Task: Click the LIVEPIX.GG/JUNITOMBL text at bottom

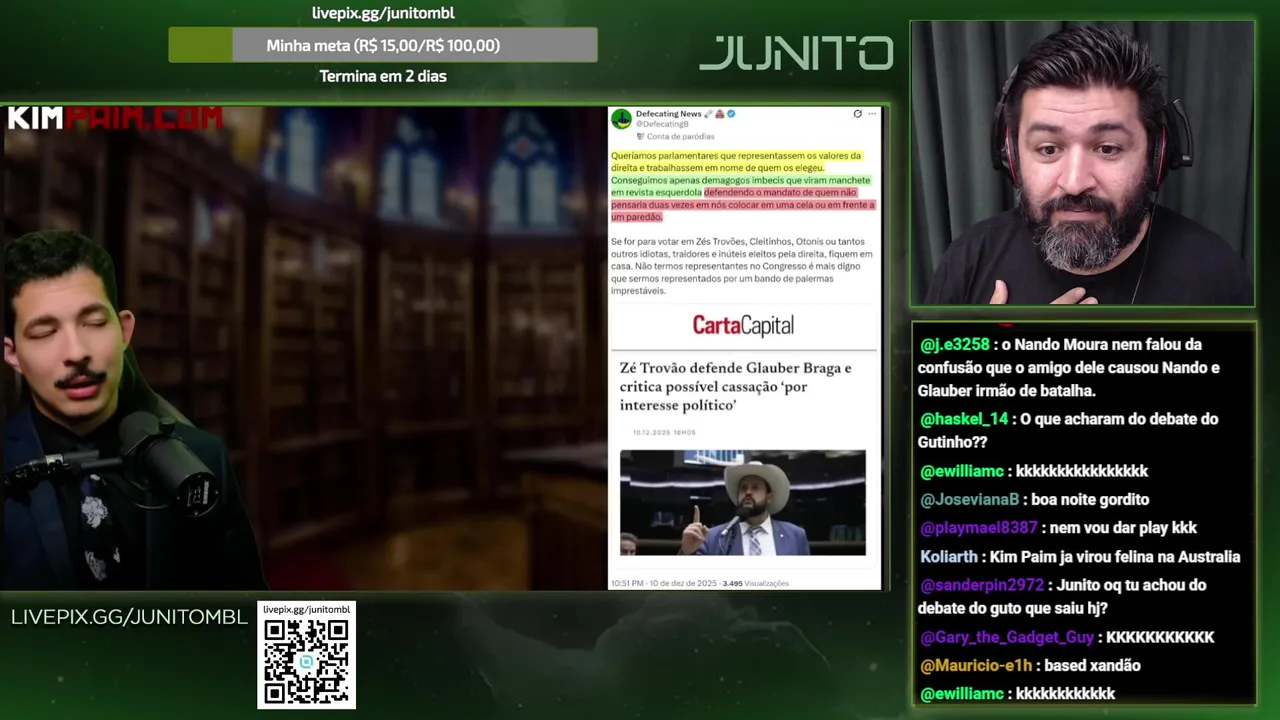Action: [x=129, y=617]
